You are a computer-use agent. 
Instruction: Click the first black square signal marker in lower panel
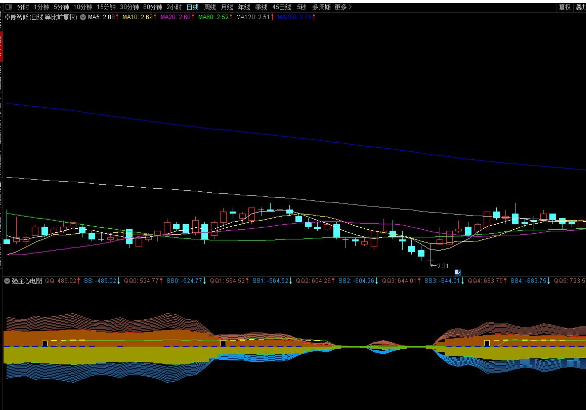tap(45, 343)
